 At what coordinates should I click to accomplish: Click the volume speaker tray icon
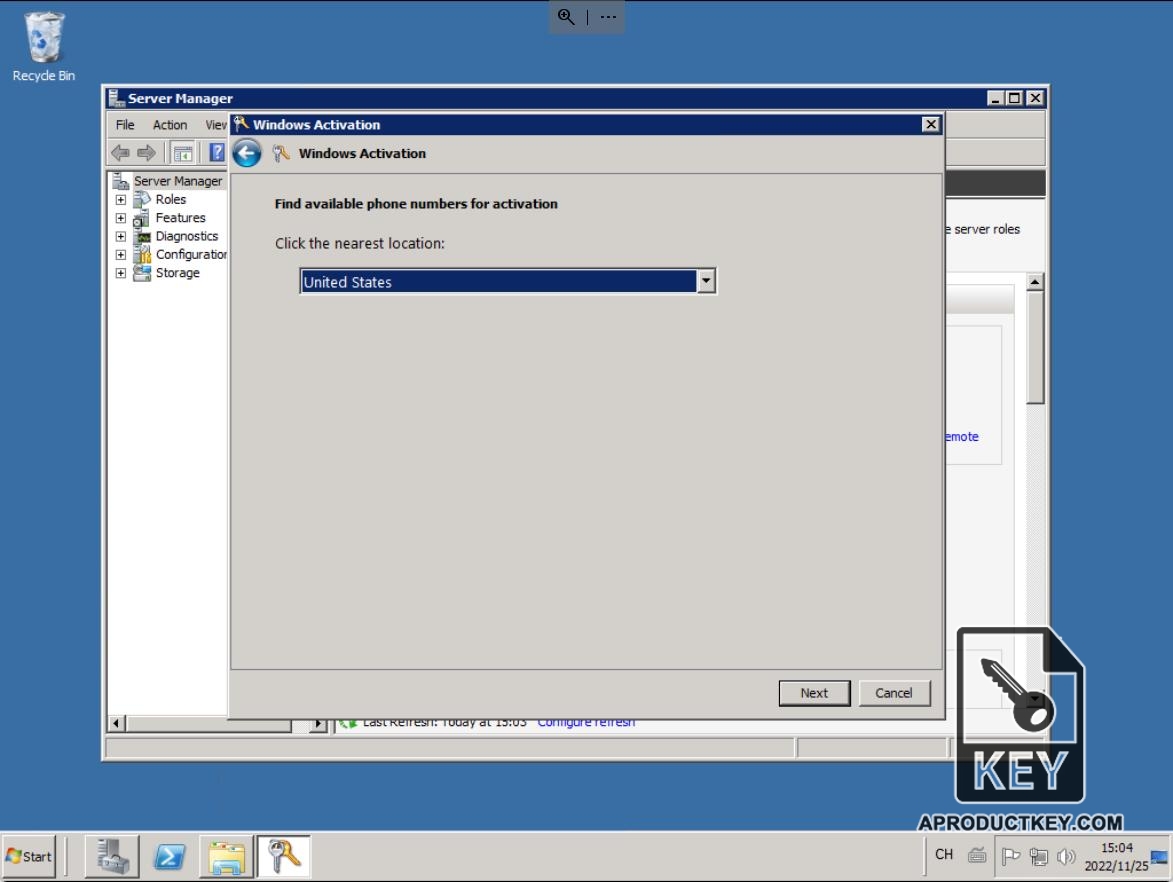[1066, 856]
